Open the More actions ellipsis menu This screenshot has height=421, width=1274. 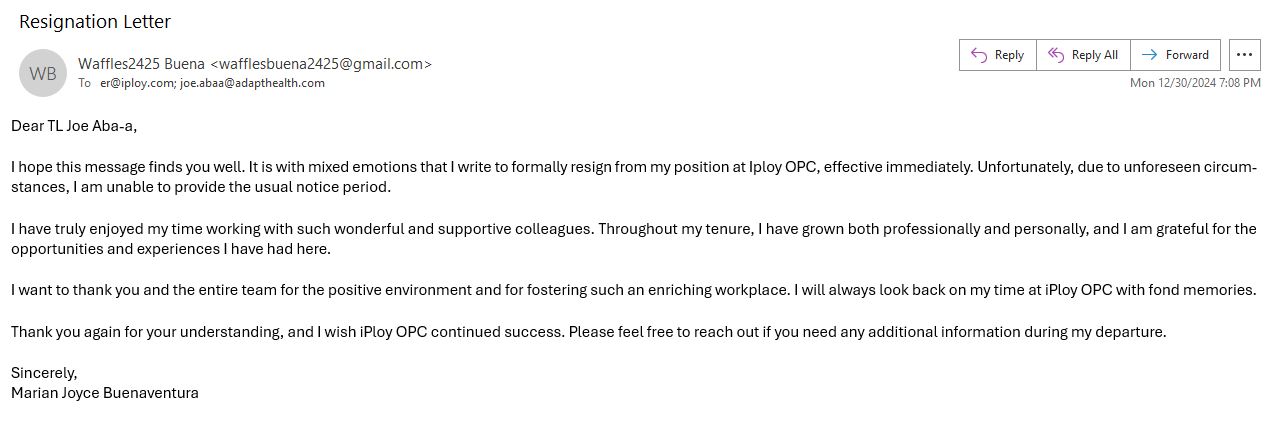click(1244, 55)
